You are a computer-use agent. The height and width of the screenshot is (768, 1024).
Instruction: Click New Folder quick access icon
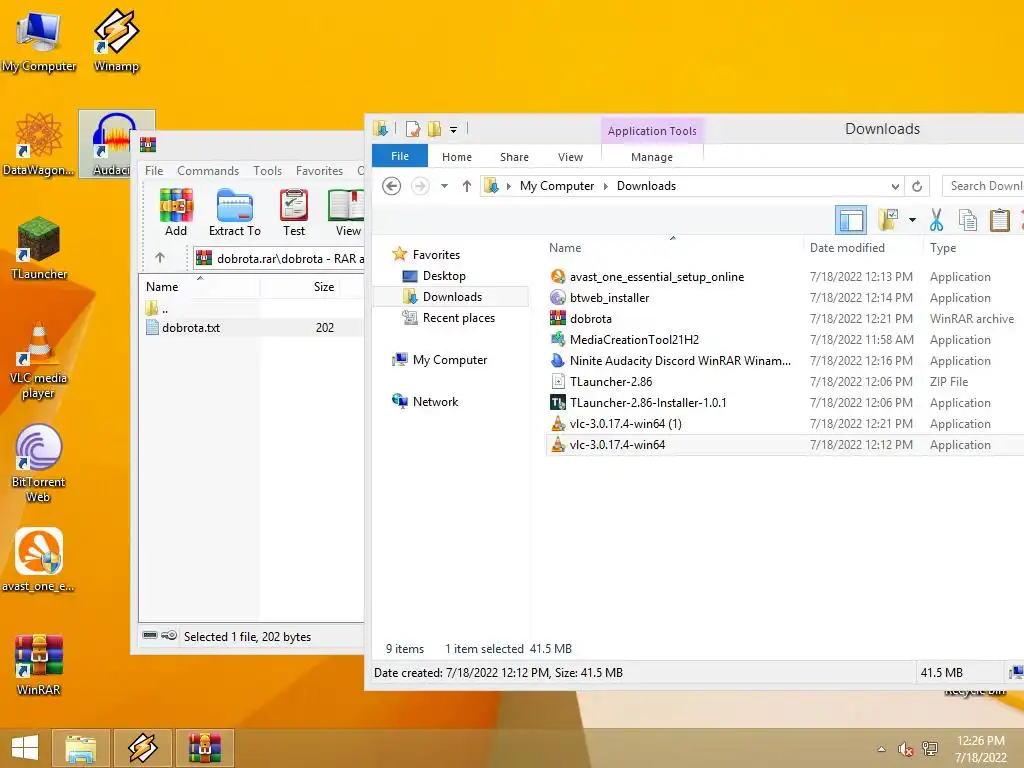434,129
